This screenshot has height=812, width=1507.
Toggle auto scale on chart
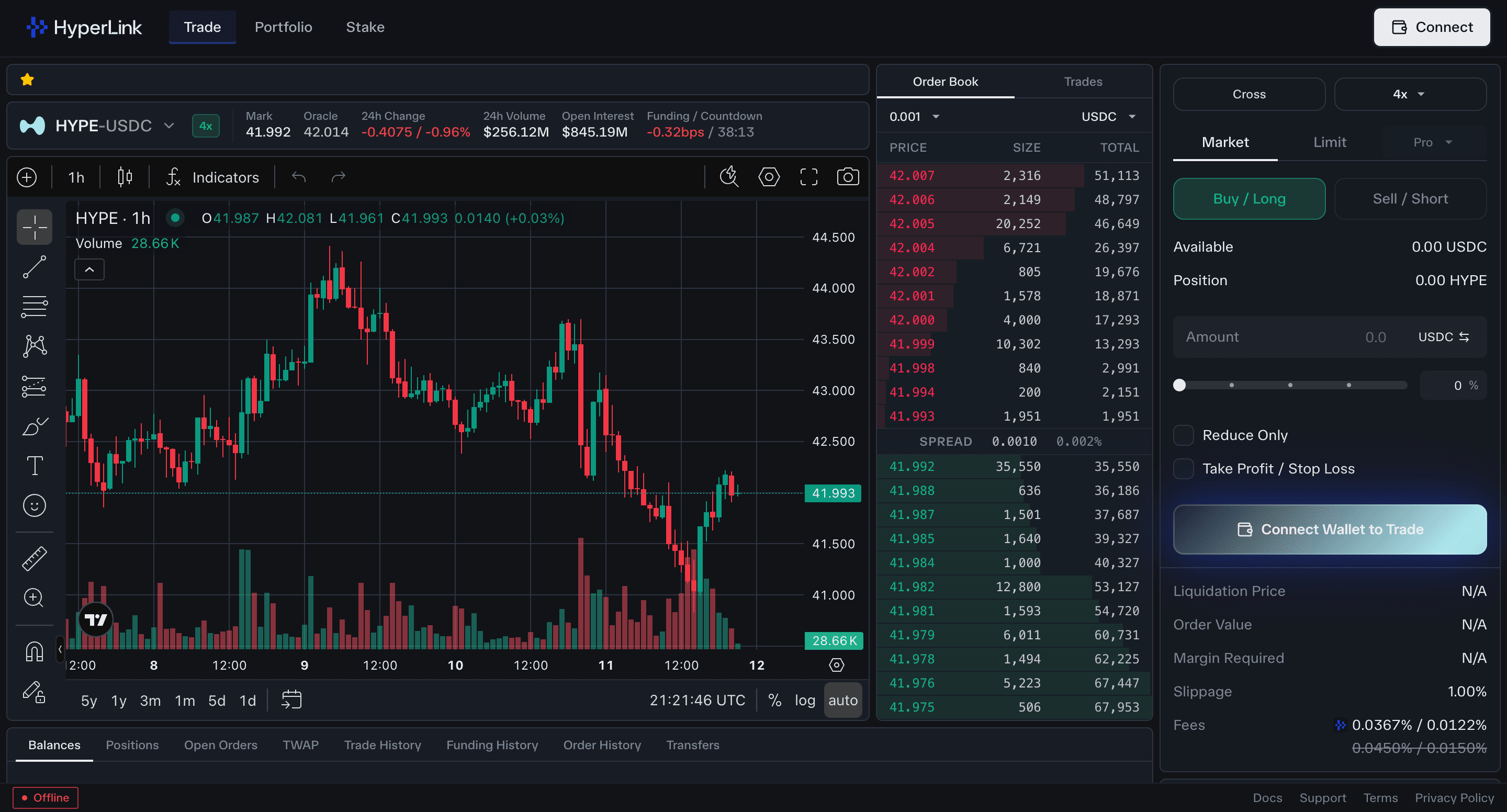(842, 700)
